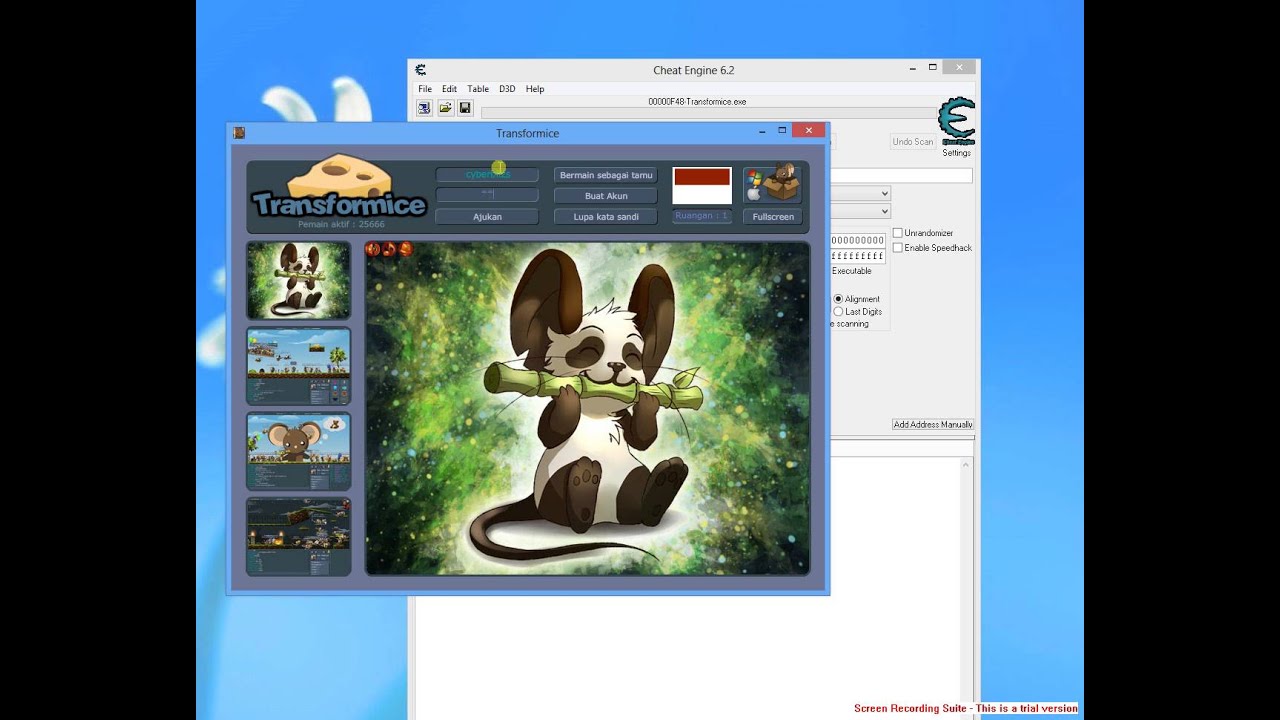The width and height of the screenshot is (1280, 720).
Task: Open the File menu in Cheat Engine
Action: [425, 89]
